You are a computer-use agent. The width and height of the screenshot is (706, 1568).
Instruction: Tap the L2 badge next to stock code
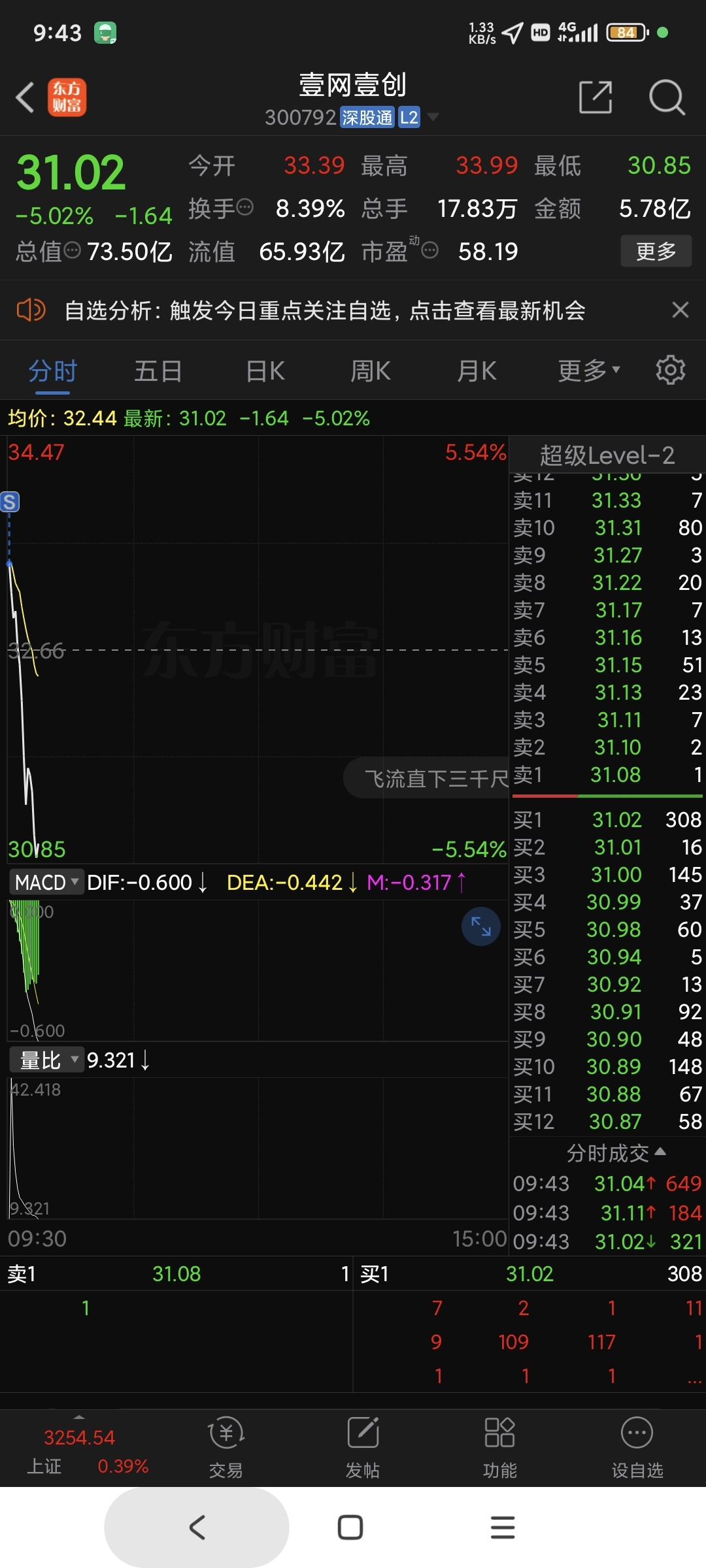[x=409, y=118]
